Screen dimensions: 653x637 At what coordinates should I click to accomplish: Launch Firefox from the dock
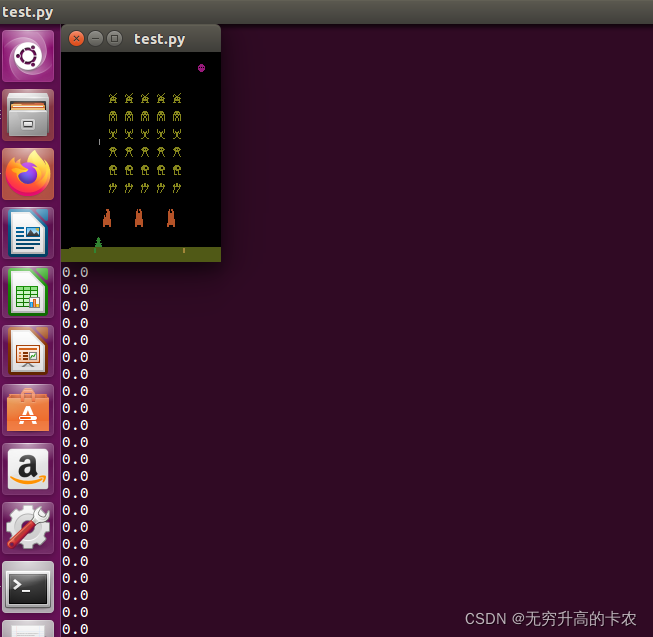(28, 174)
